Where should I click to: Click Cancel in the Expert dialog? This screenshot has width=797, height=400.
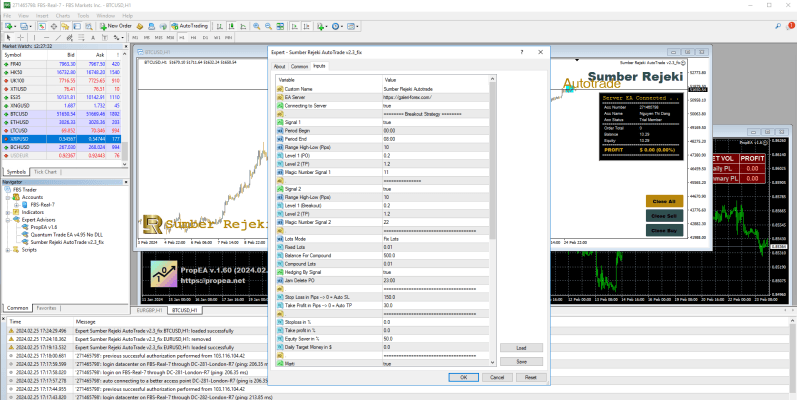click(497, 378)
